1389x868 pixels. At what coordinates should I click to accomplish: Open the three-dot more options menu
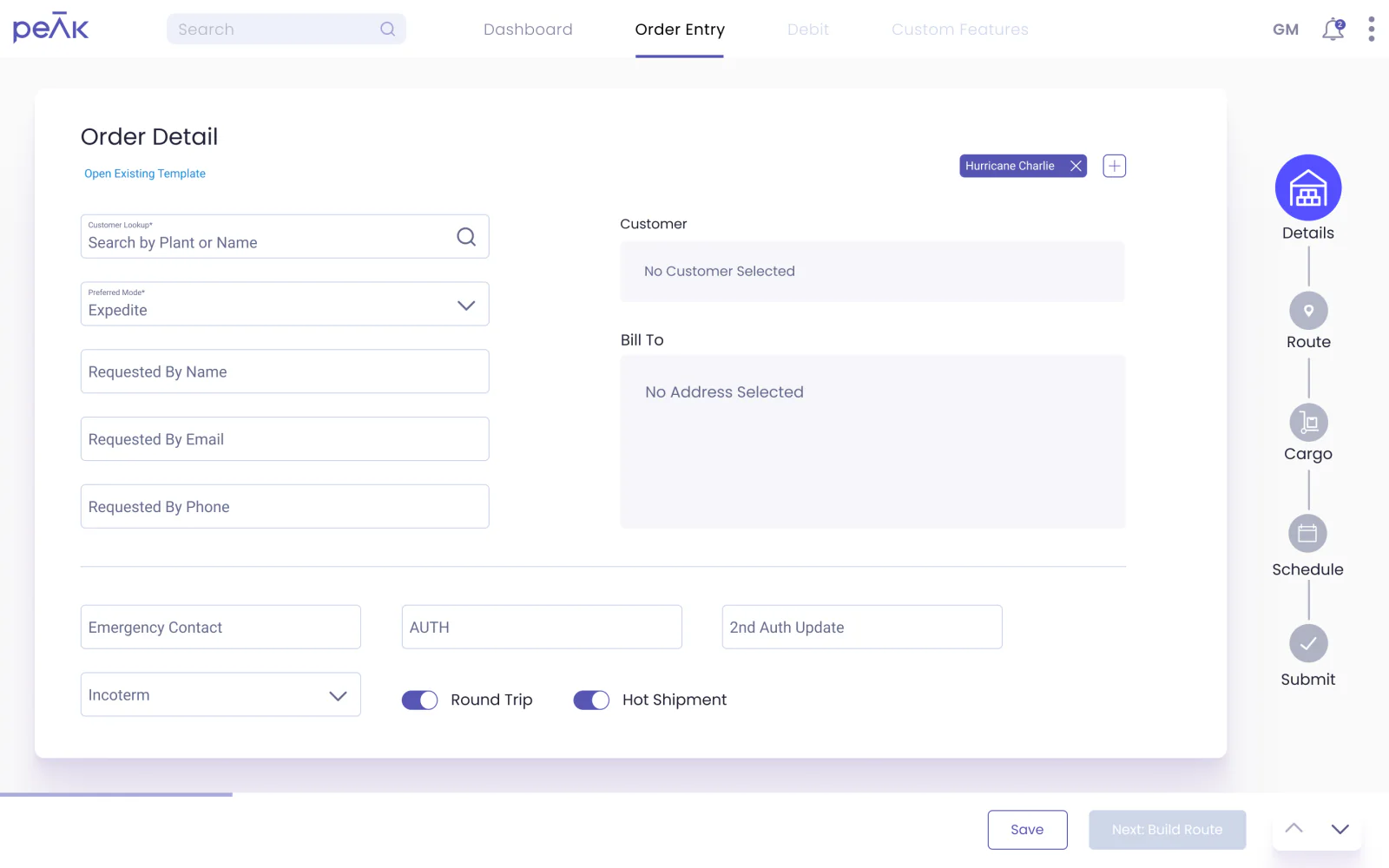[x=1372, y=29]
